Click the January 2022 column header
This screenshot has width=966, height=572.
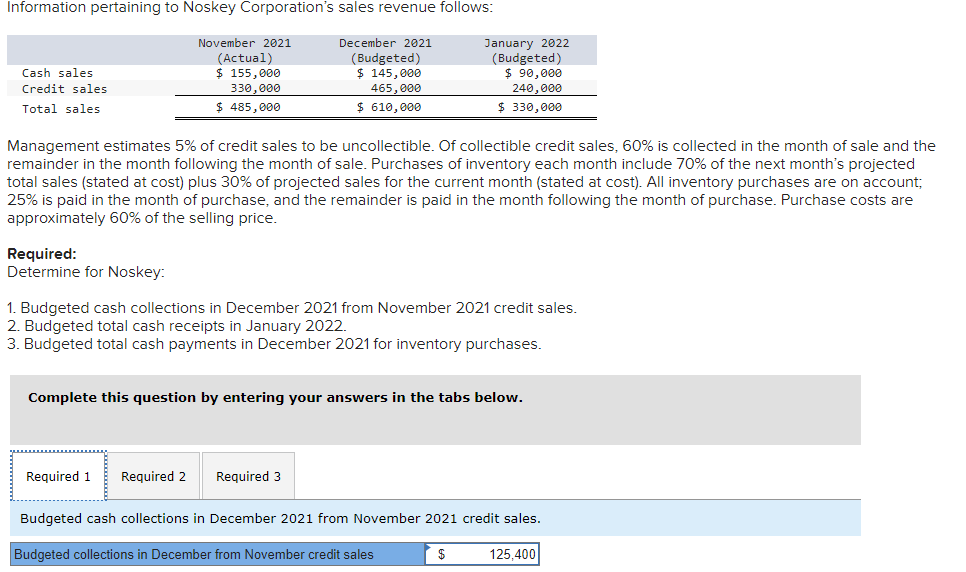tap(527, 51)
